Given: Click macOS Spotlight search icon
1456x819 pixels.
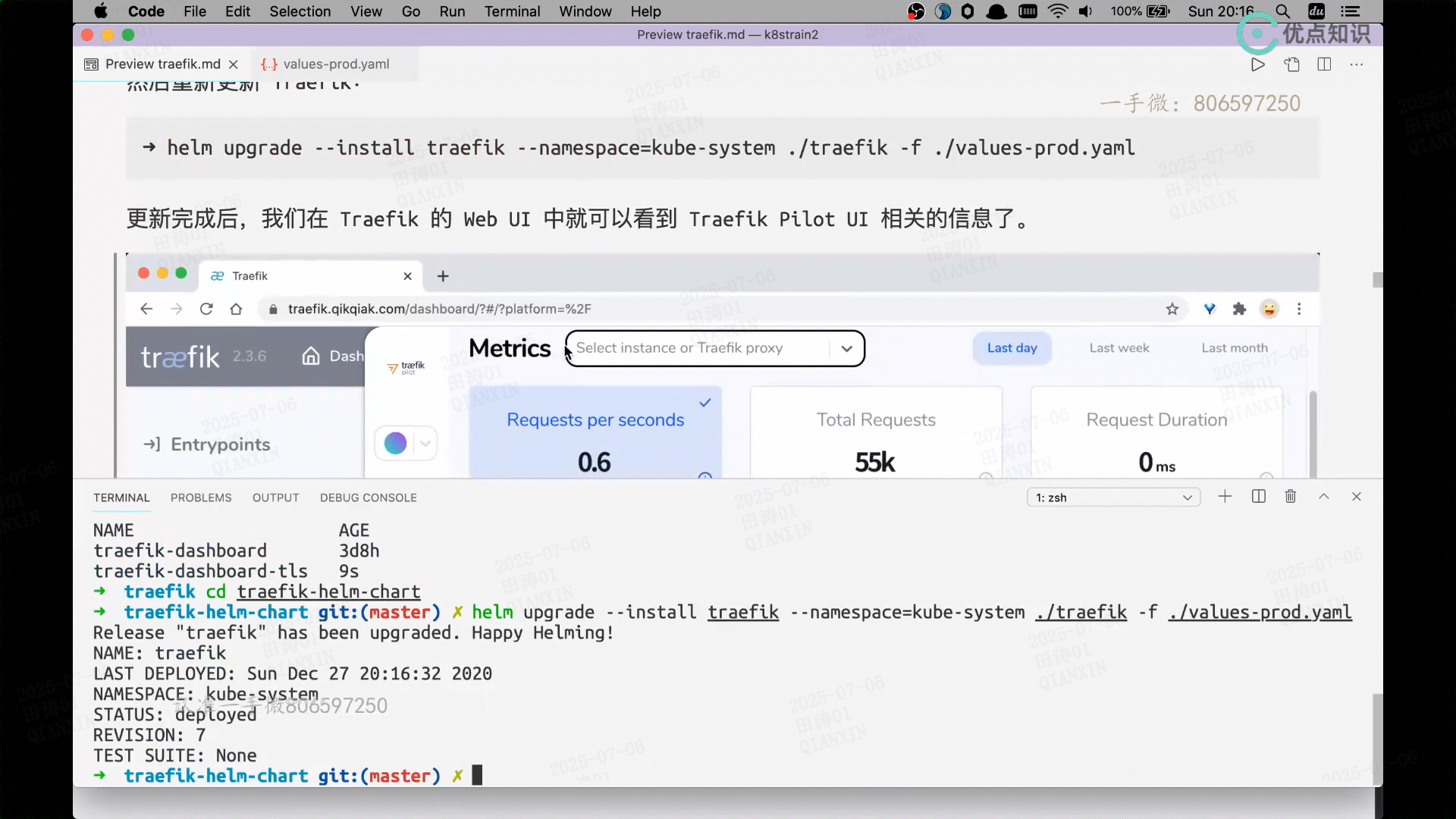Looking at the screenshot, I should point(1282,11).
